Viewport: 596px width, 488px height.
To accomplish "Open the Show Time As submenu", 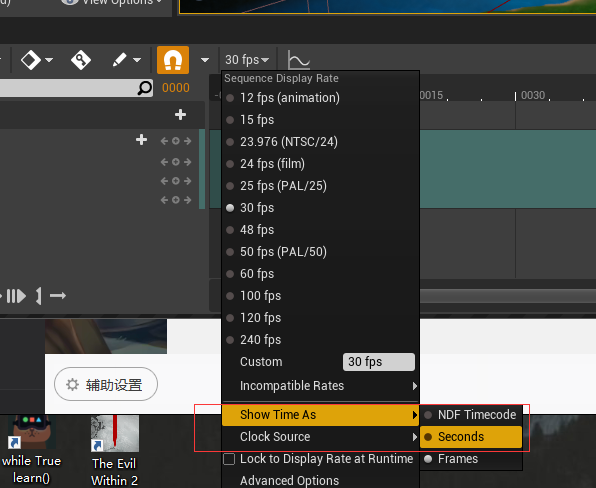I will coord(320,415).
